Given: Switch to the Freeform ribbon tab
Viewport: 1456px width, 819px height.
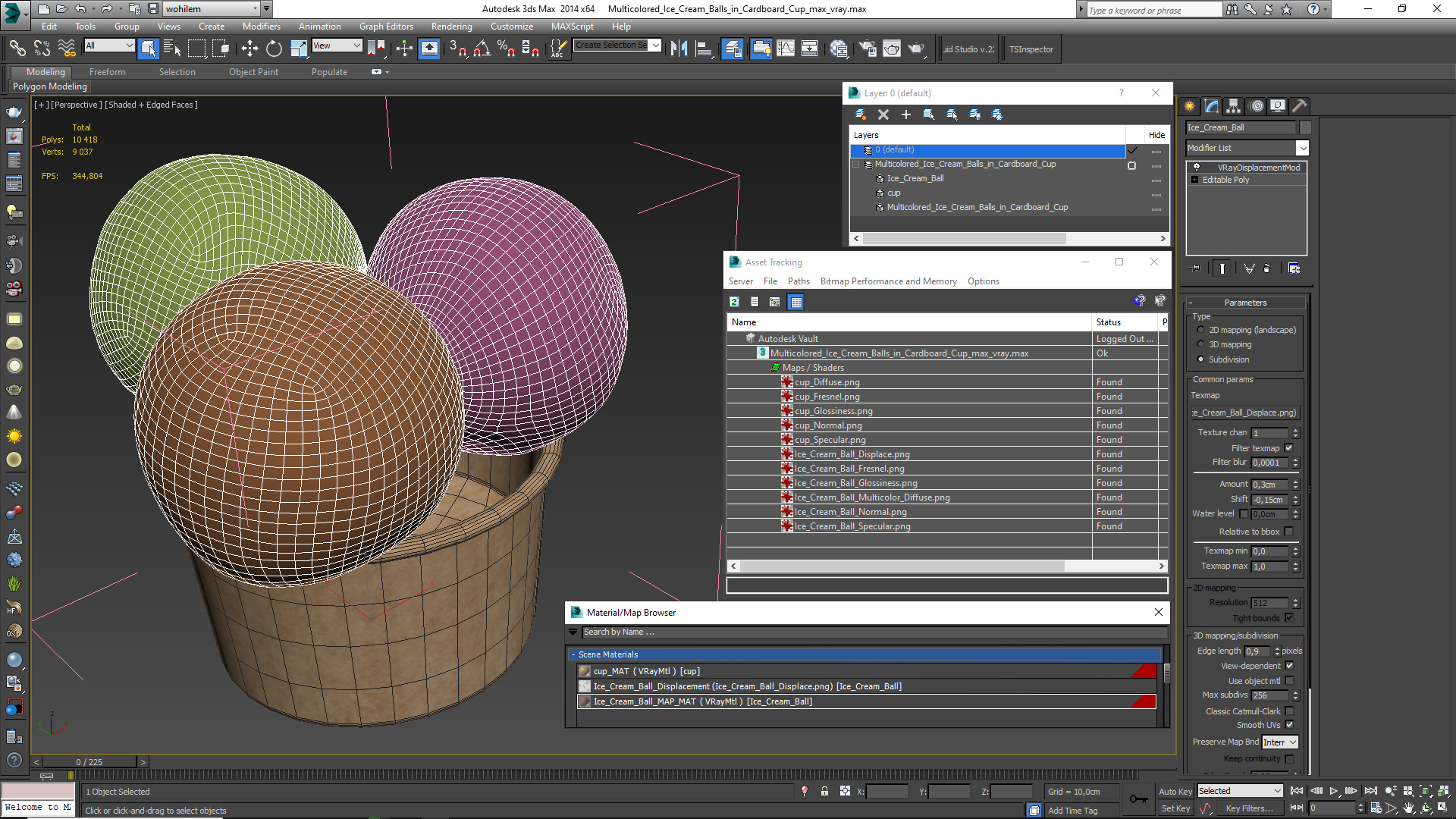Looking at the screenshot, I should click(x=108, y=72).
